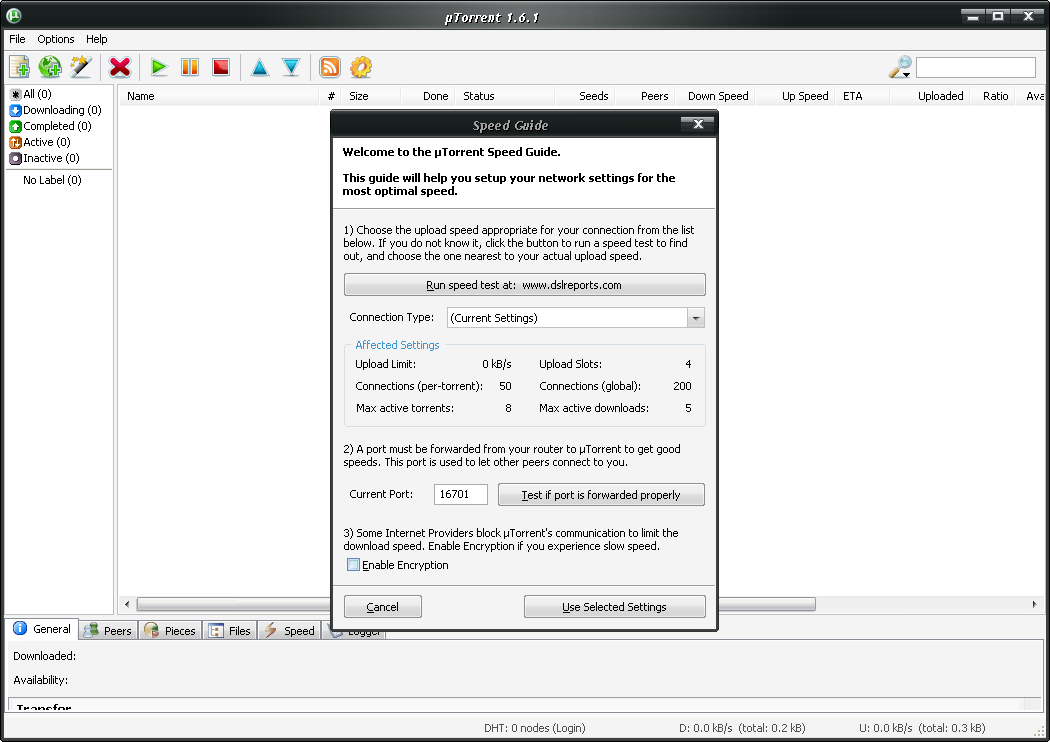Screen dimensions: 1050x742
Task: Sort the torrent list by the Status column
Action: [506, 96]
